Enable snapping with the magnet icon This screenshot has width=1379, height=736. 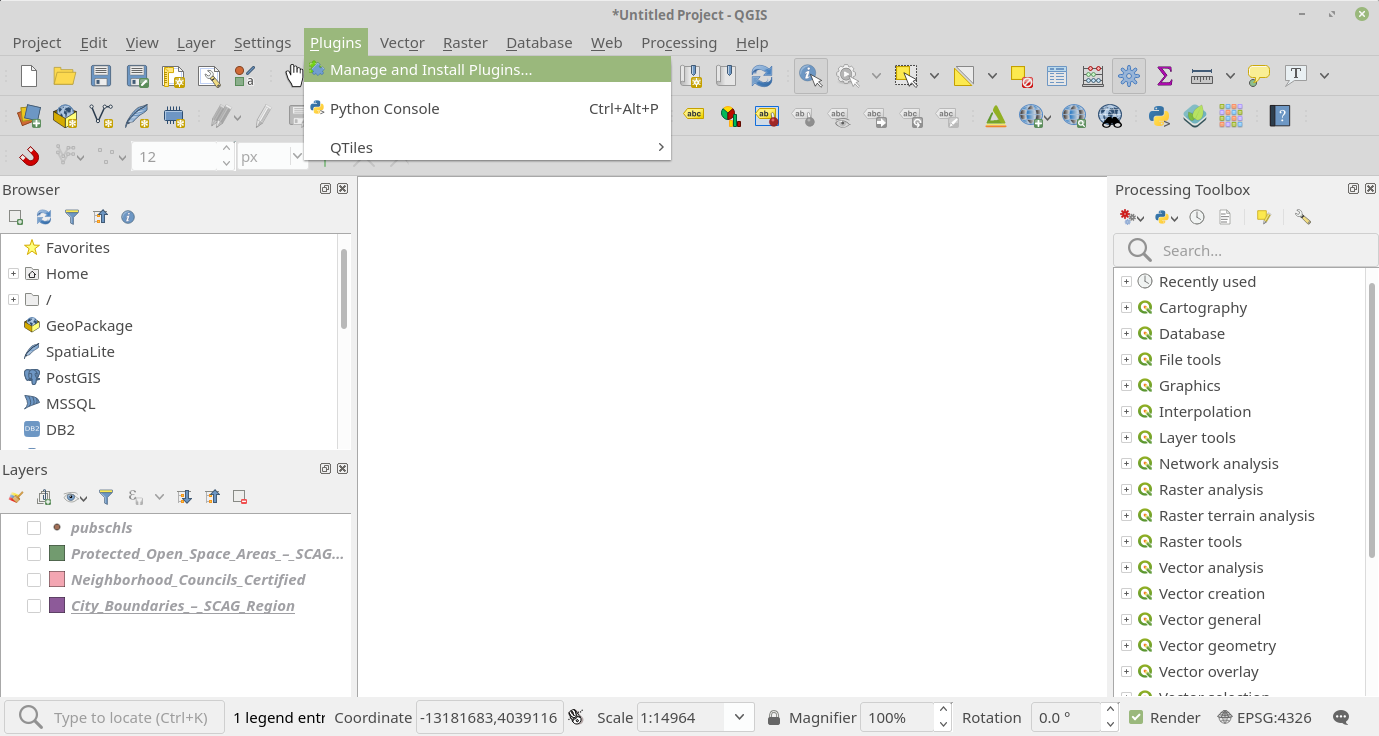click(x=29, y=156)
